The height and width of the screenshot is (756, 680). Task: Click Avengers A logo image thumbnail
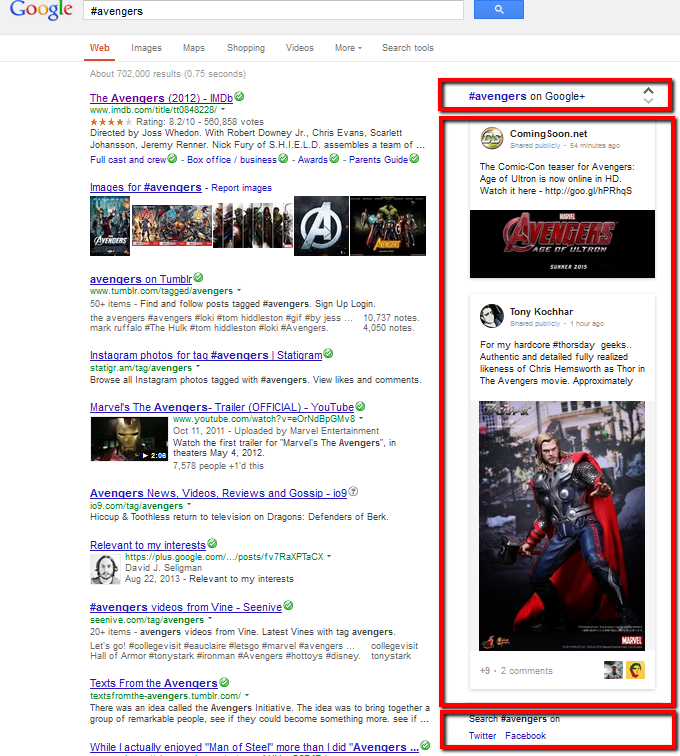pyautogui.click(x=321, y=226)
